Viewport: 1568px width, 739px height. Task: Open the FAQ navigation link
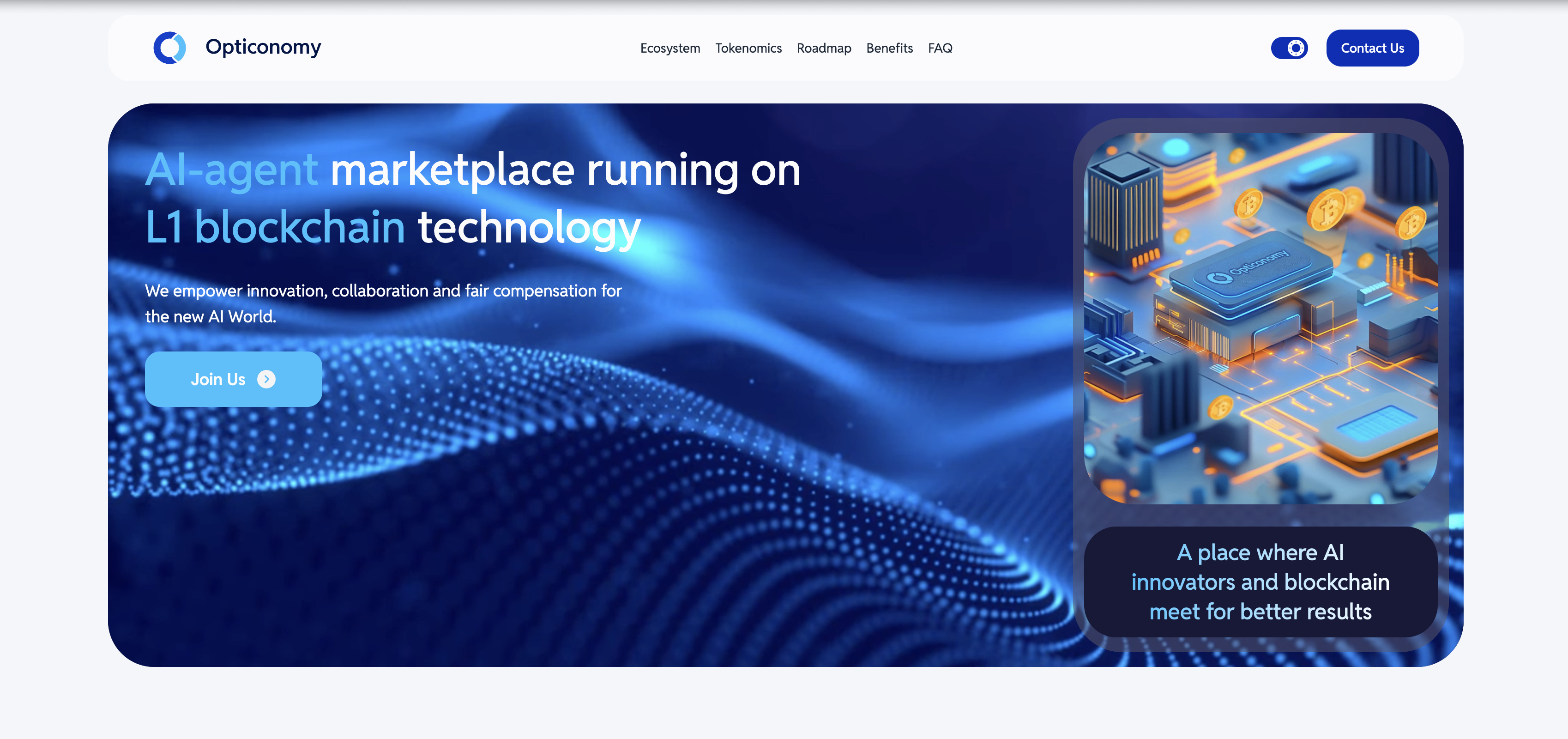940,48
